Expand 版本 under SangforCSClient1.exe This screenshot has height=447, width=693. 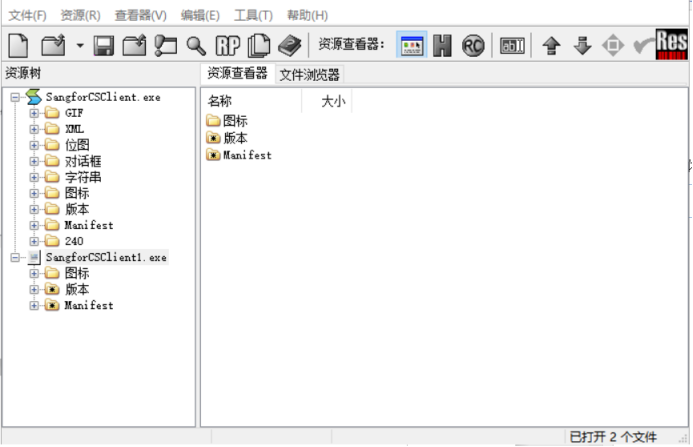pos(34,290)
